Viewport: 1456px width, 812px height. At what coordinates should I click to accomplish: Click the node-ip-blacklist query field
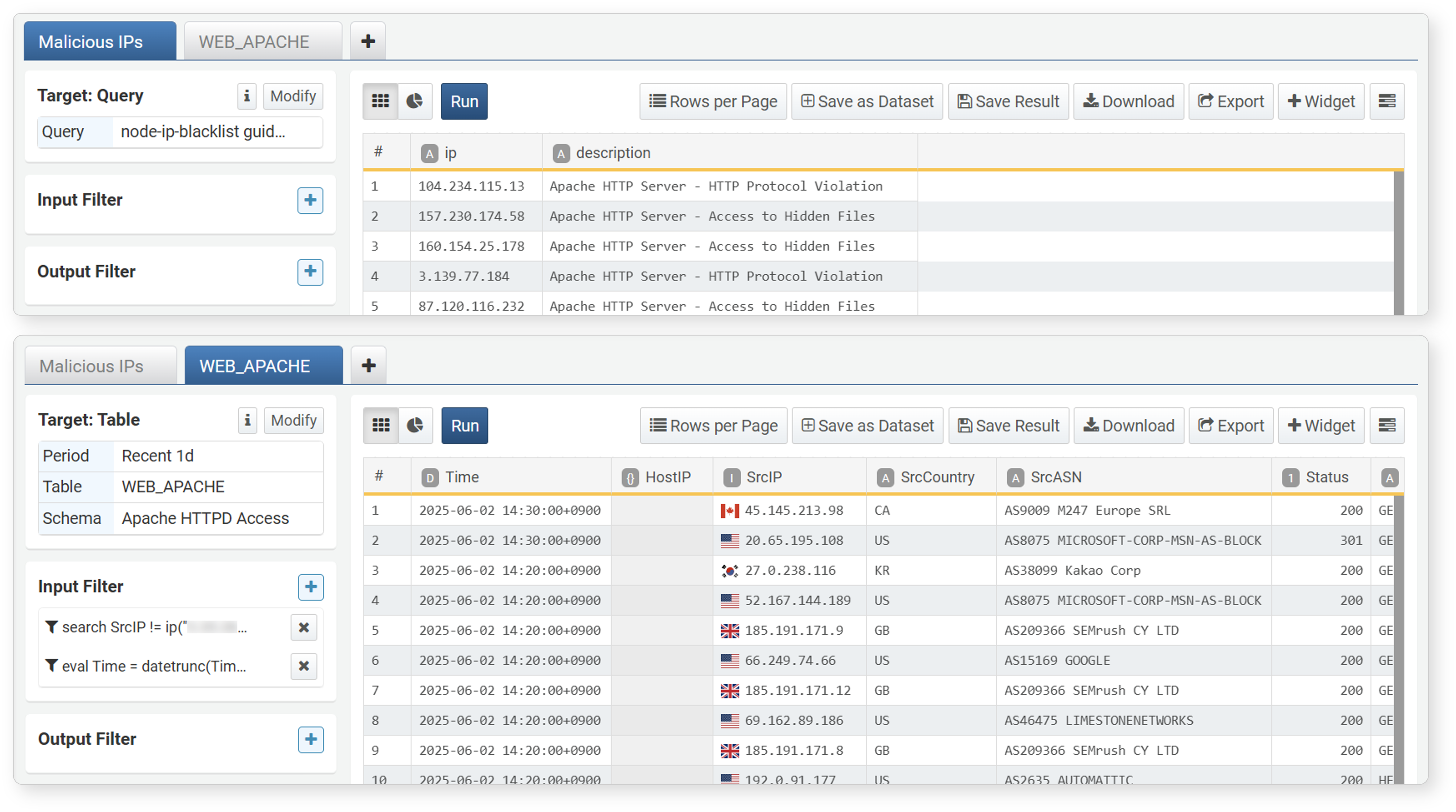218,132
